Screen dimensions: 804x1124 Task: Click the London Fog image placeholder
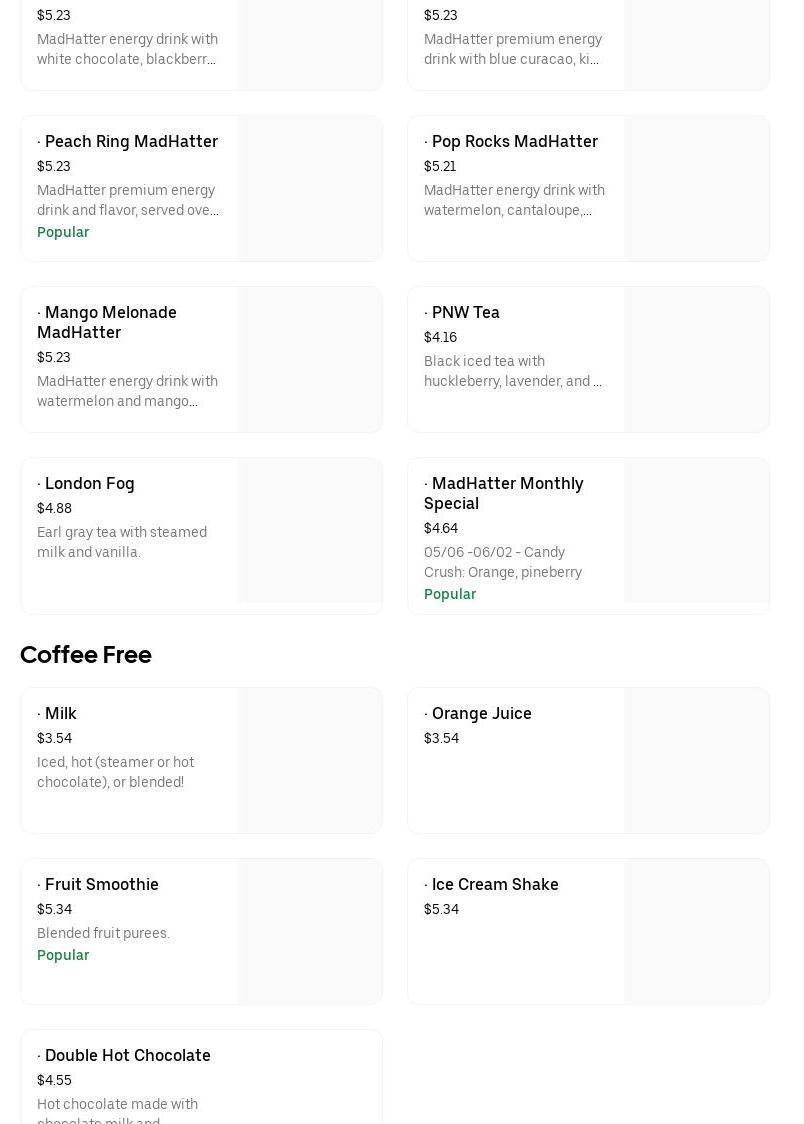tap(309, 531)
